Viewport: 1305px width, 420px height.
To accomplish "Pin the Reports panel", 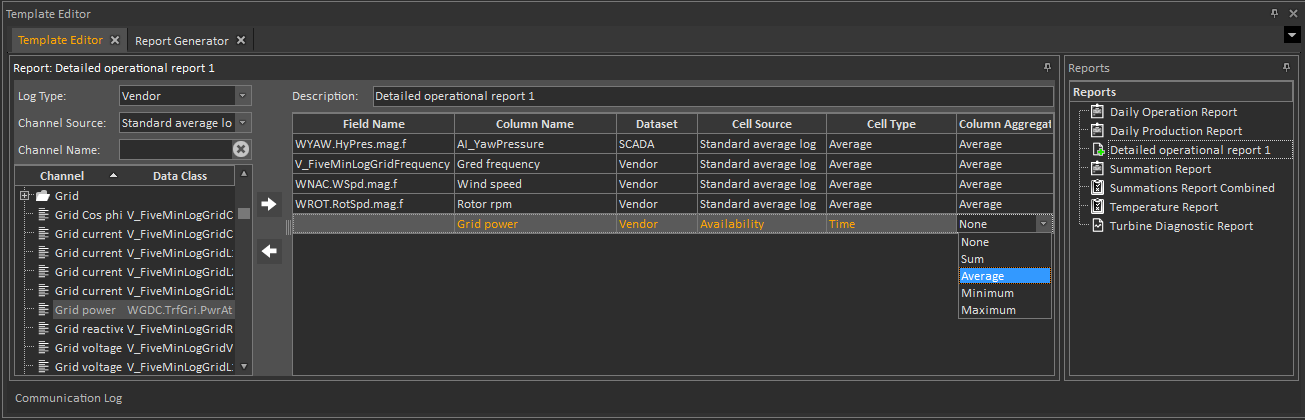I will click(x=1286, y=68).
